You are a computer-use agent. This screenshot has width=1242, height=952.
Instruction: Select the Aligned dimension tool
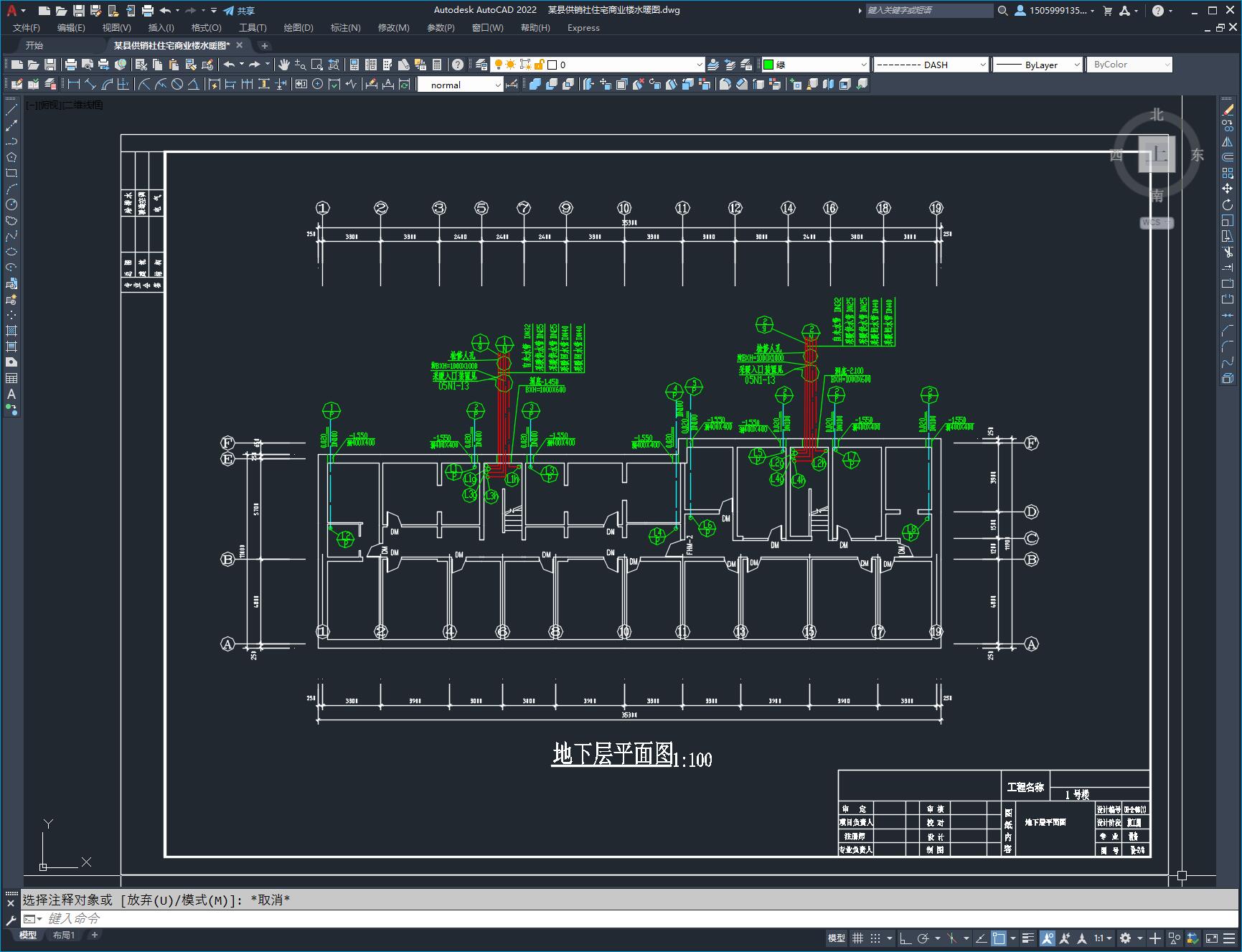tap(90, 85)
